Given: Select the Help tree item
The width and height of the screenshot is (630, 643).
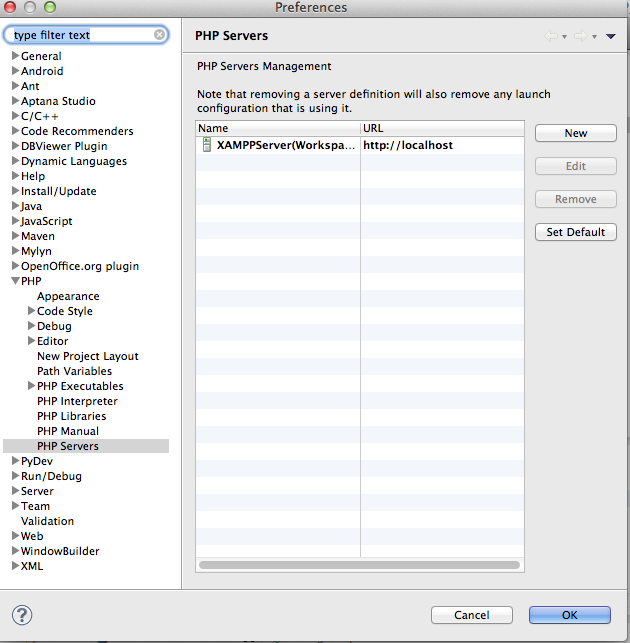Looking at the screenshot, I should 33,176.
